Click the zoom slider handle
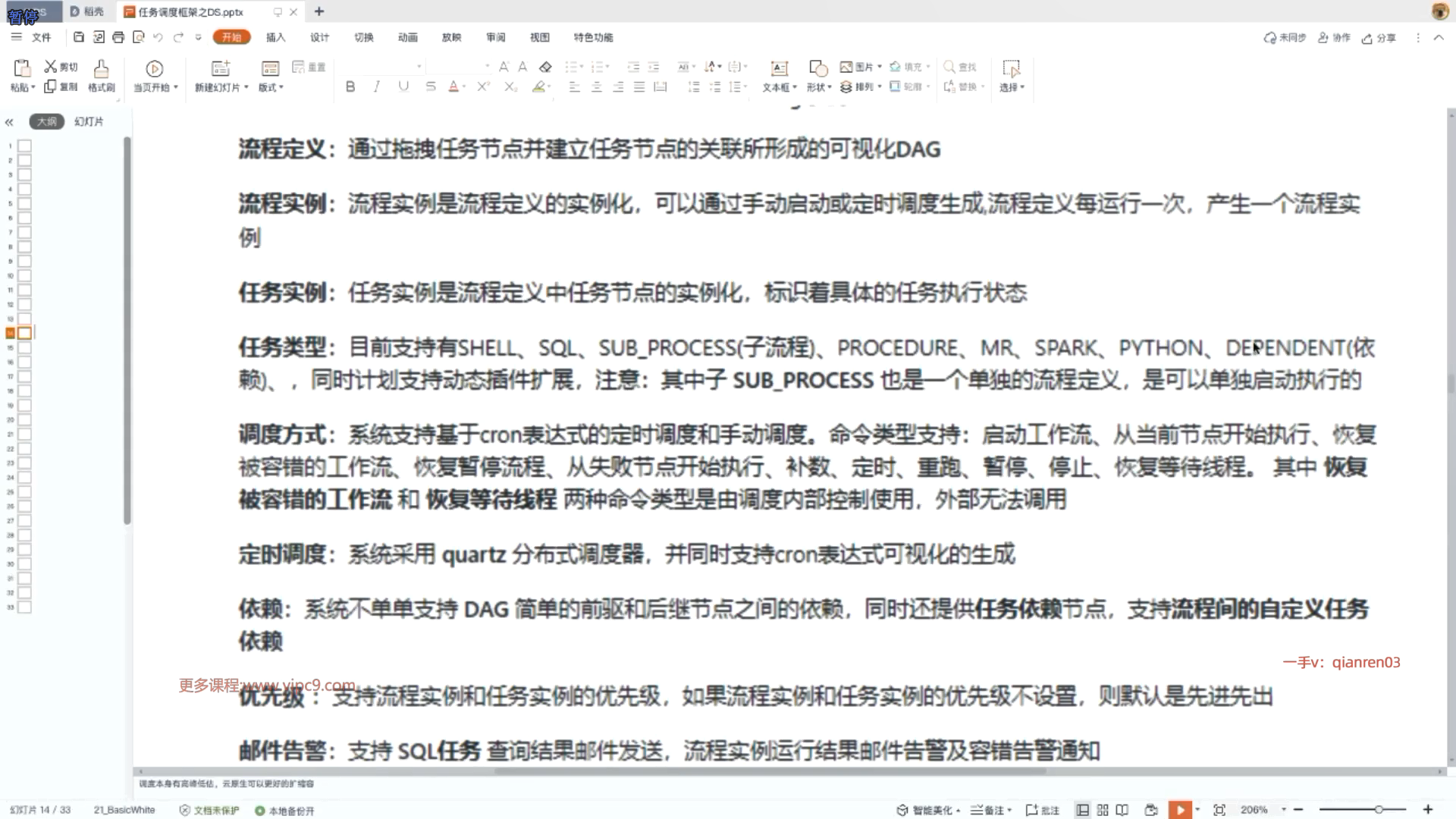Viewport: 1456px width, 819px height. [1379, 810]
